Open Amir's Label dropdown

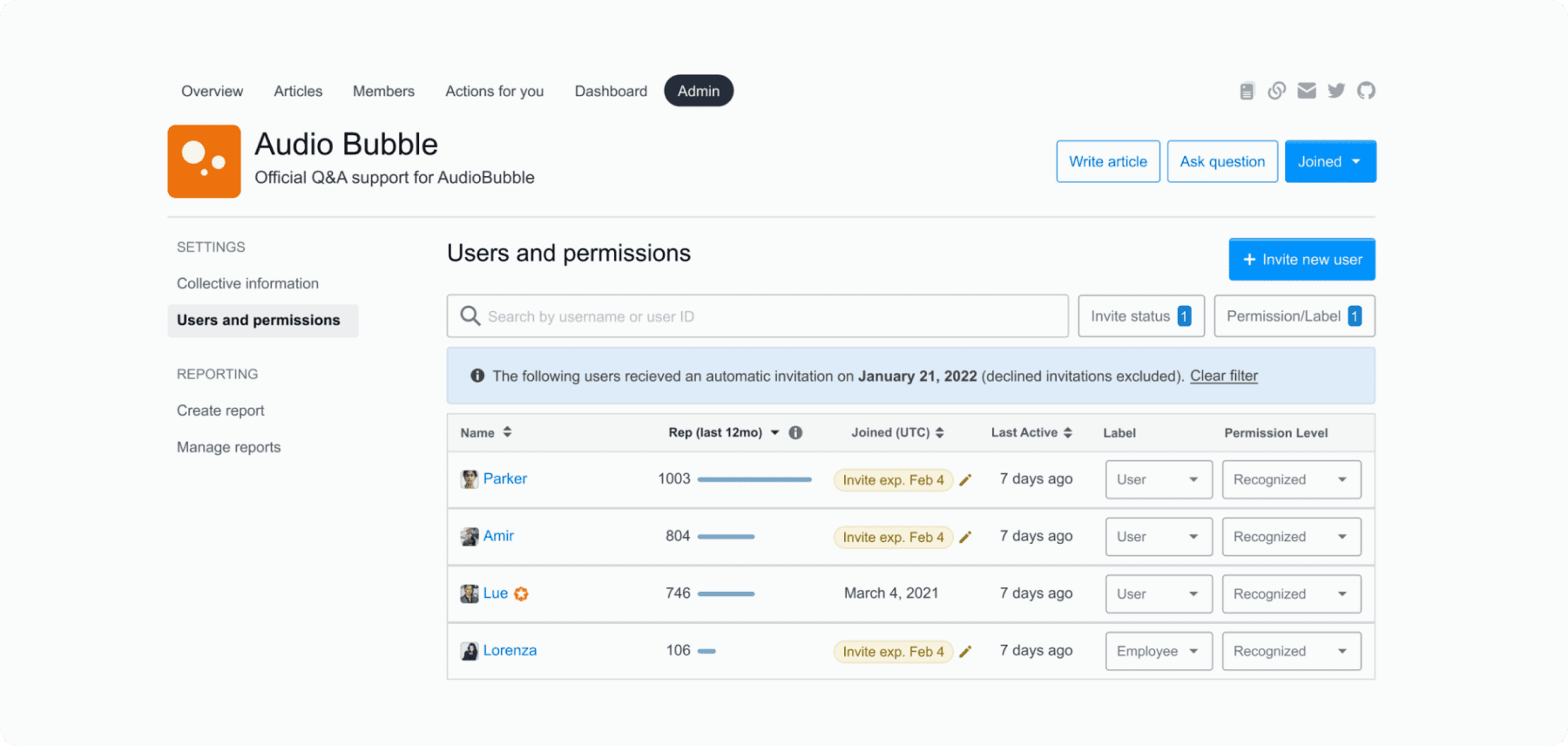tap(1159, 537)
